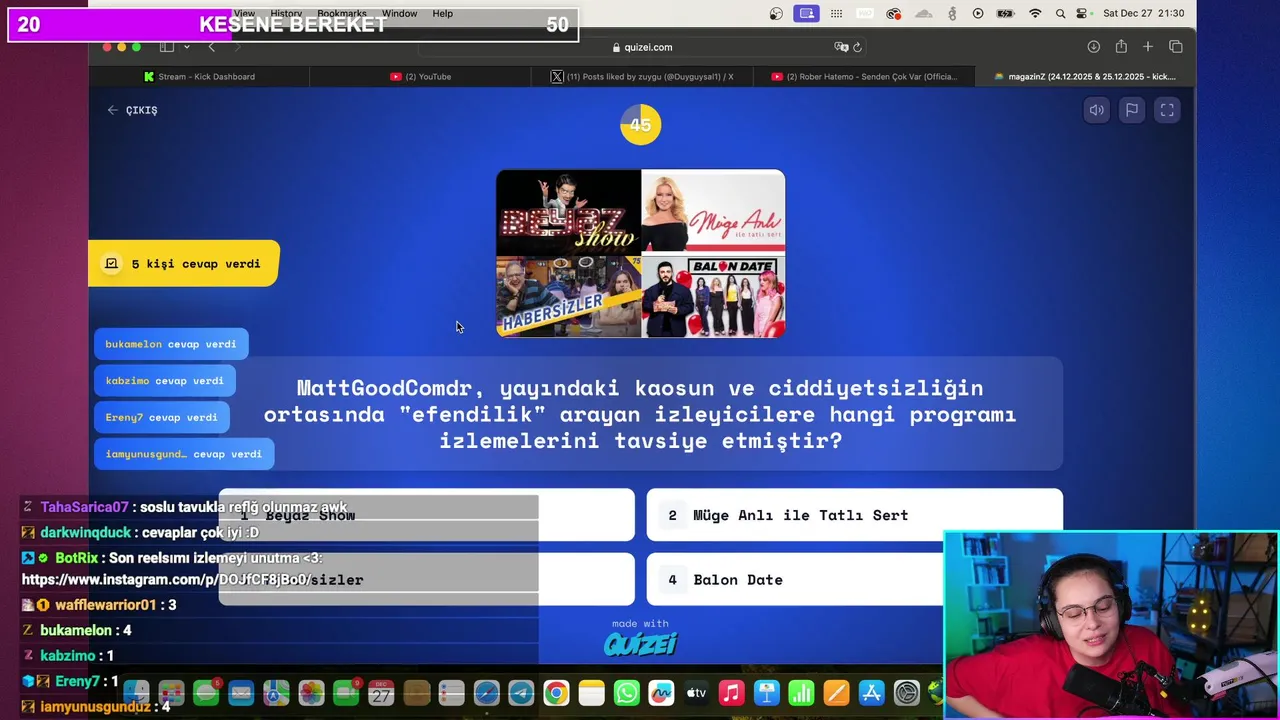Click the date and time Sat Dec 27

pos(1144,14)
